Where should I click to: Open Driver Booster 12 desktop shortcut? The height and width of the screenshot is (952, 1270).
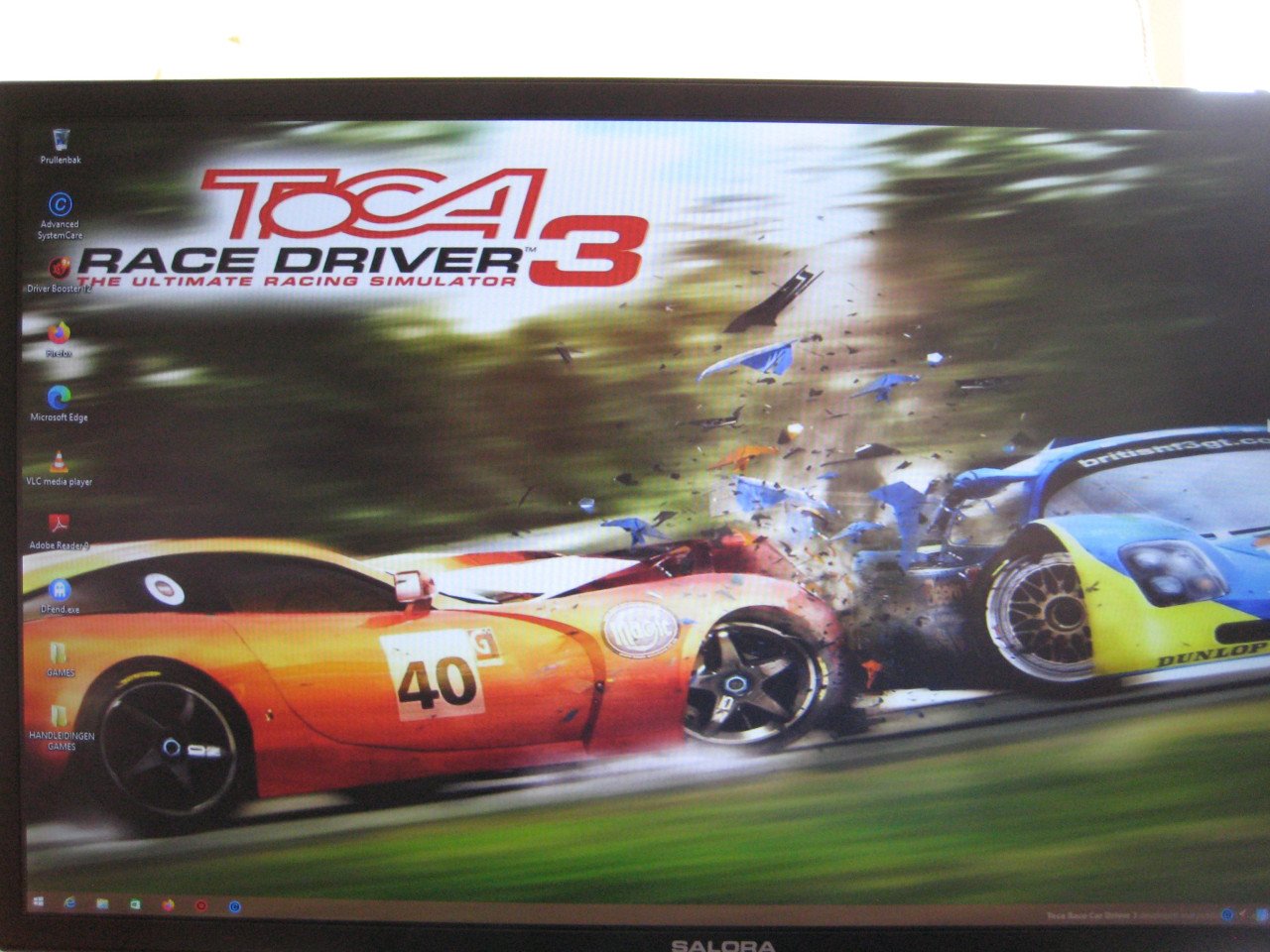(x=60, y=275)
